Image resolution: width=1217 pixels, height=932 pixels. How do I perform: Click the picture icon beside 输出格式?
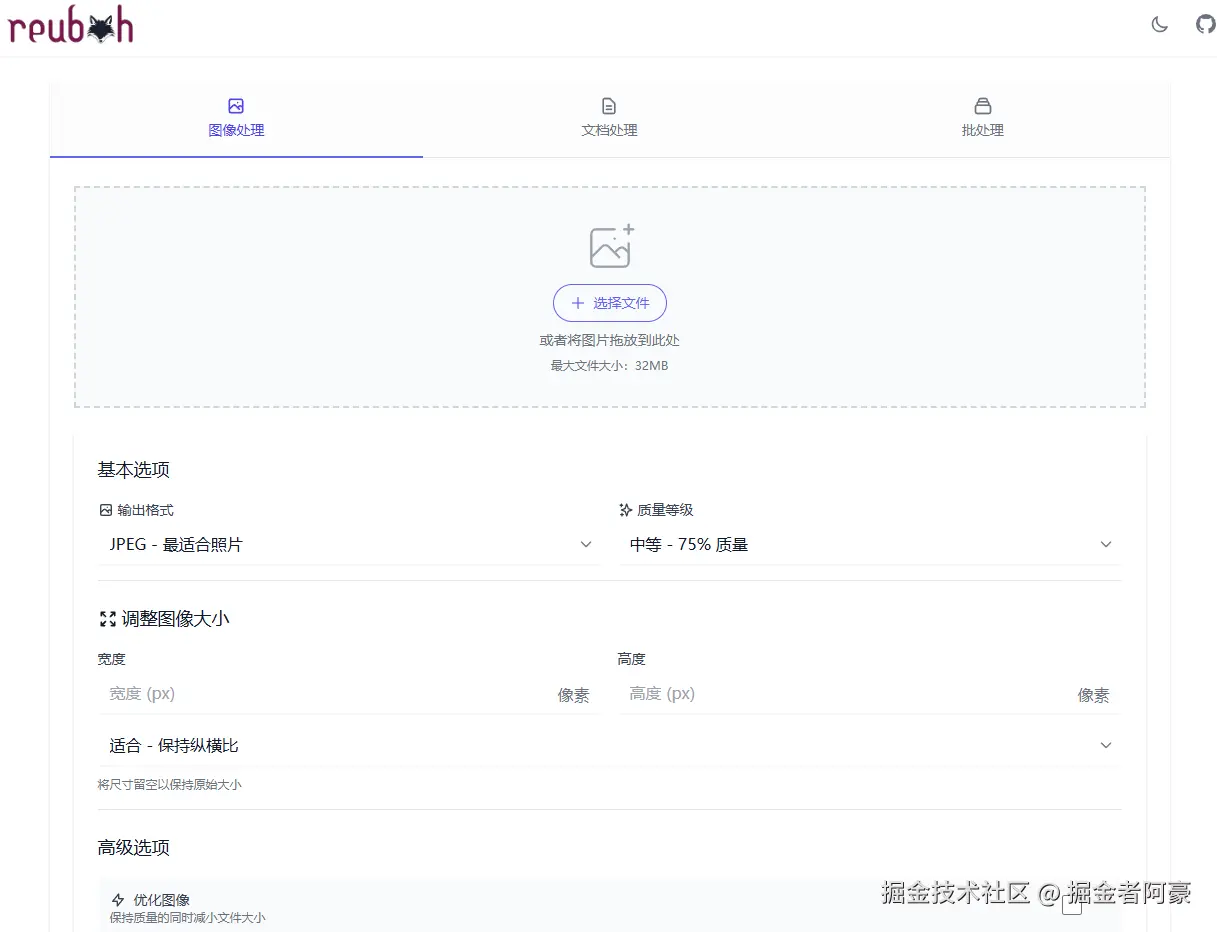click(106, 510)
